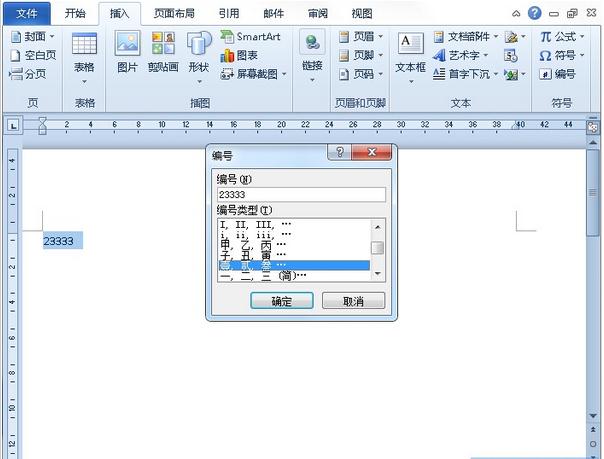The width and height of the screenshot is (604, 459).
Task: Open the 链接 links menu
Action: click(x=312, y=56)
